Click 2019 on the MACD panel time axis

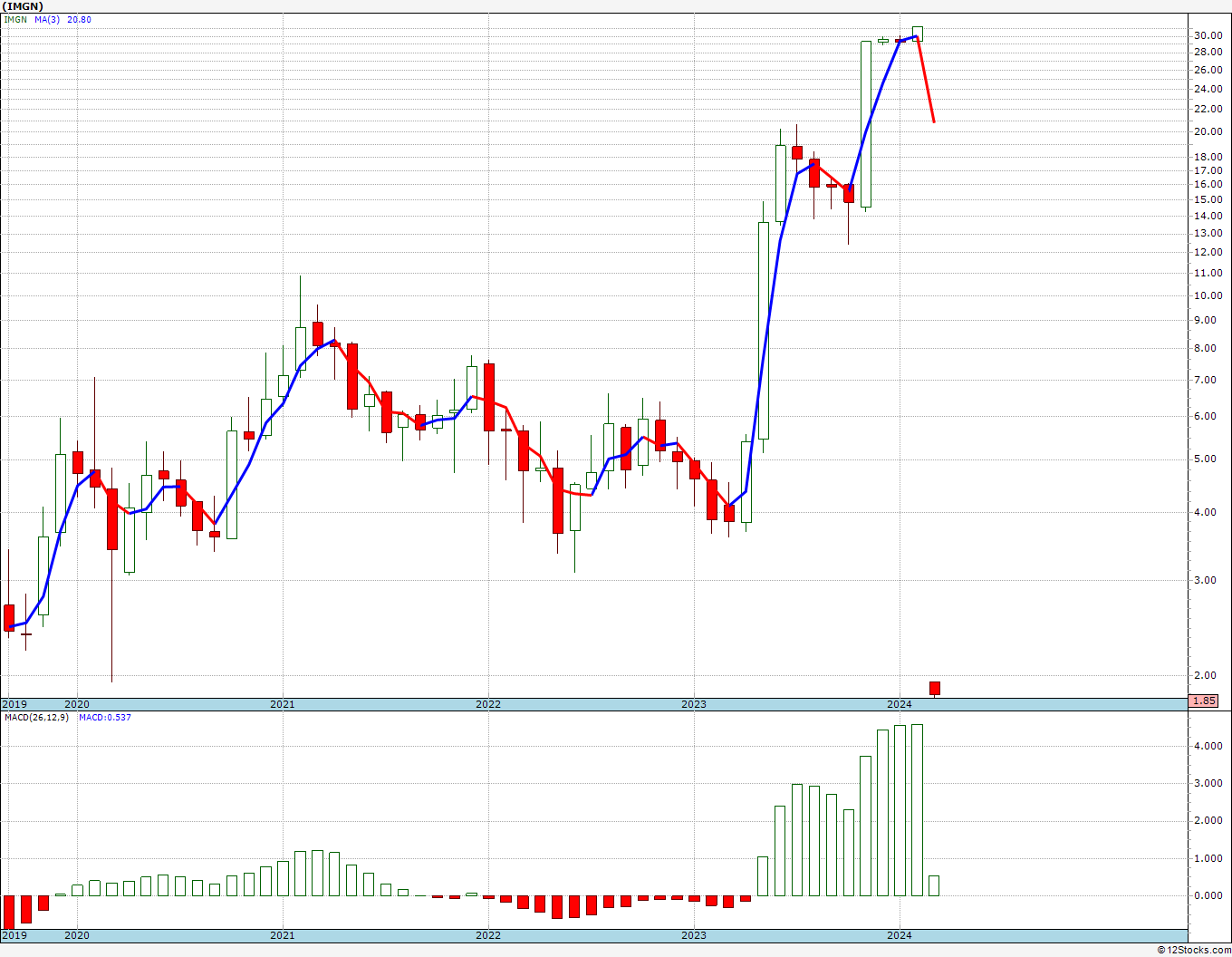[x=14, y=935]
